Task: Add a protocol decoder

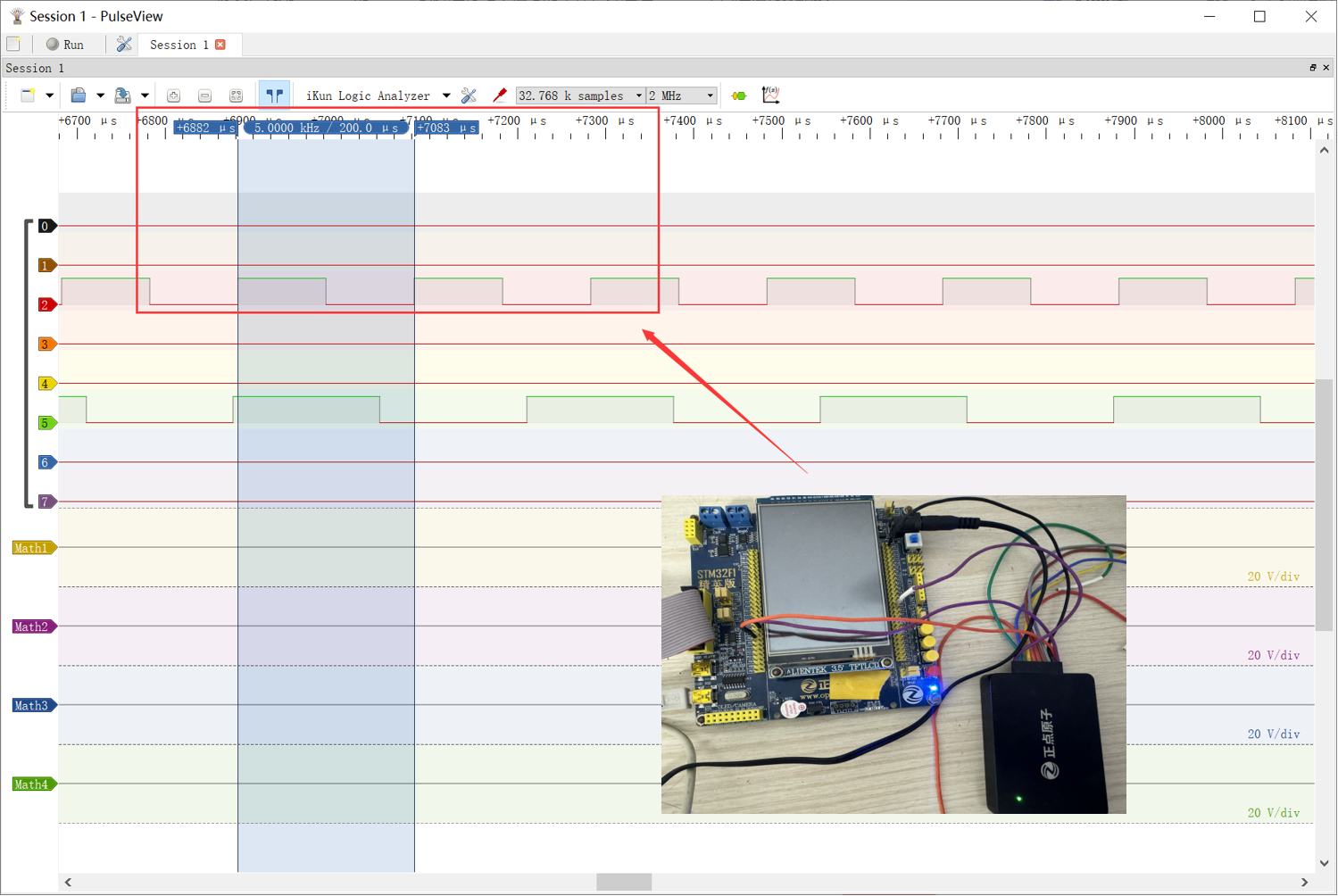Action: tap(737, 95)
